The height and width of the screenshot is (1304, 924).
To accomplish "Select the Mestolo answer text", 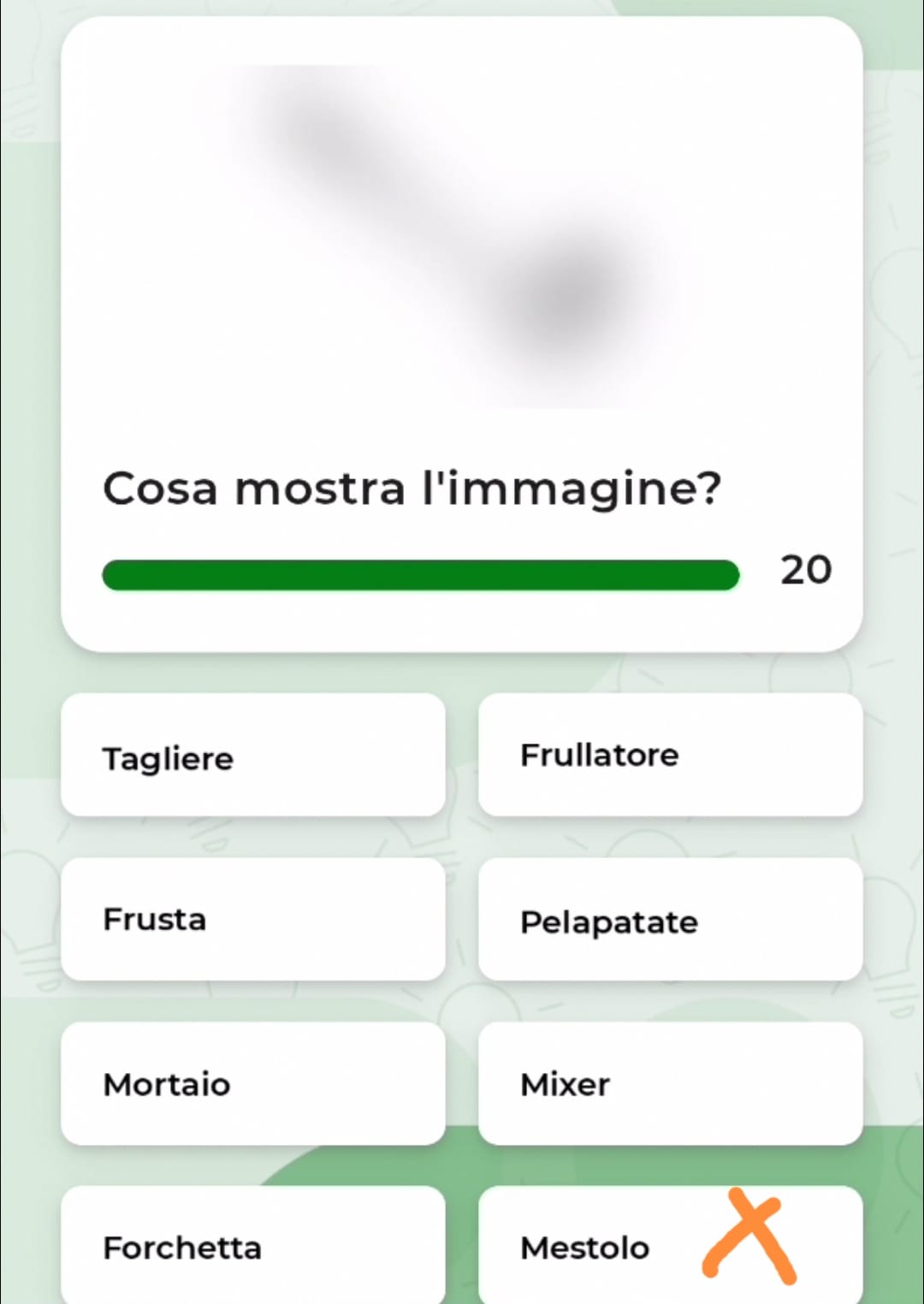I will point(585,1248).
